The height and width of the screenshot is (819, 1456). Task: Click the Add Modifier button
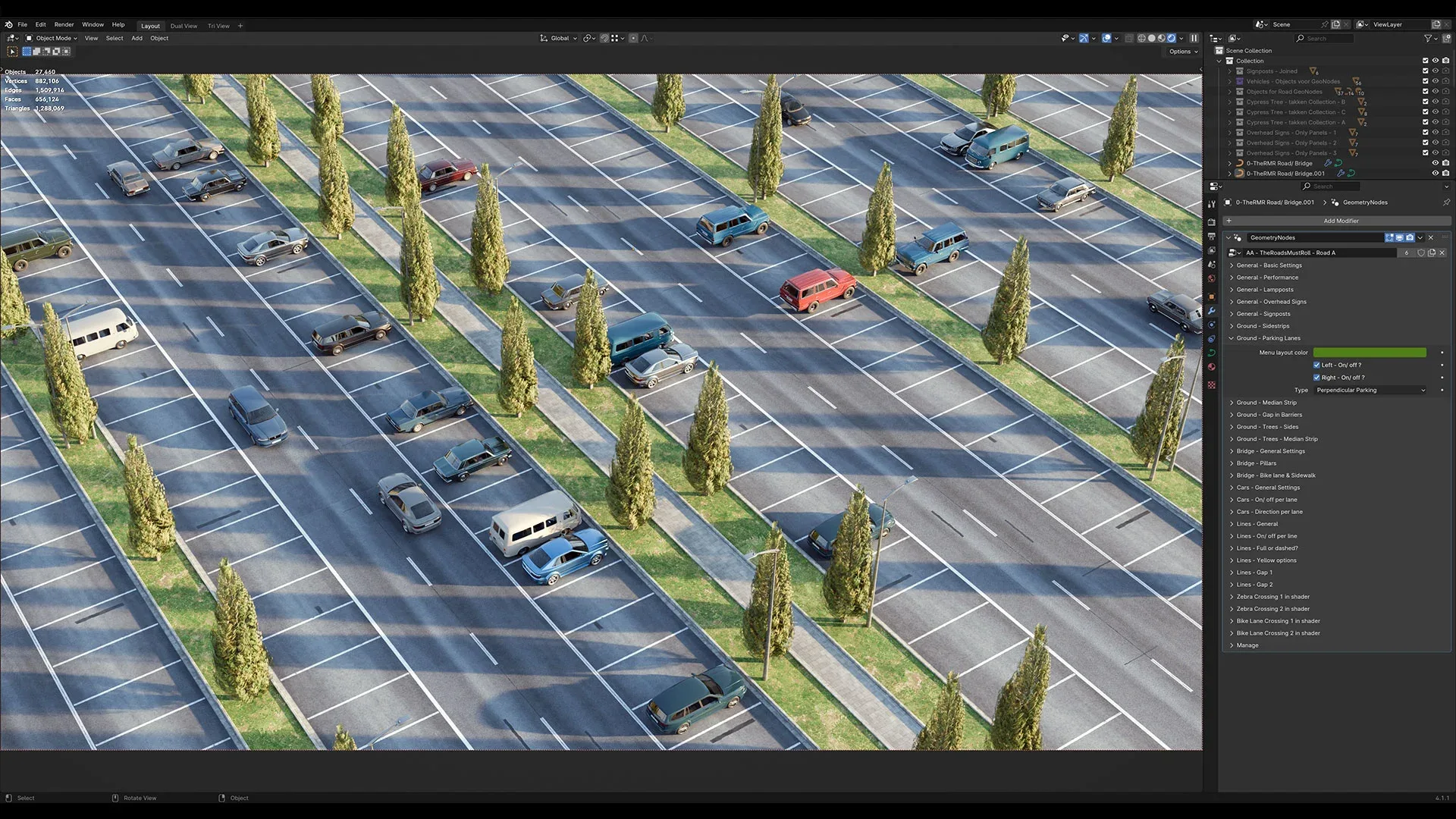pyautogui.click(x=1342, y=221)
